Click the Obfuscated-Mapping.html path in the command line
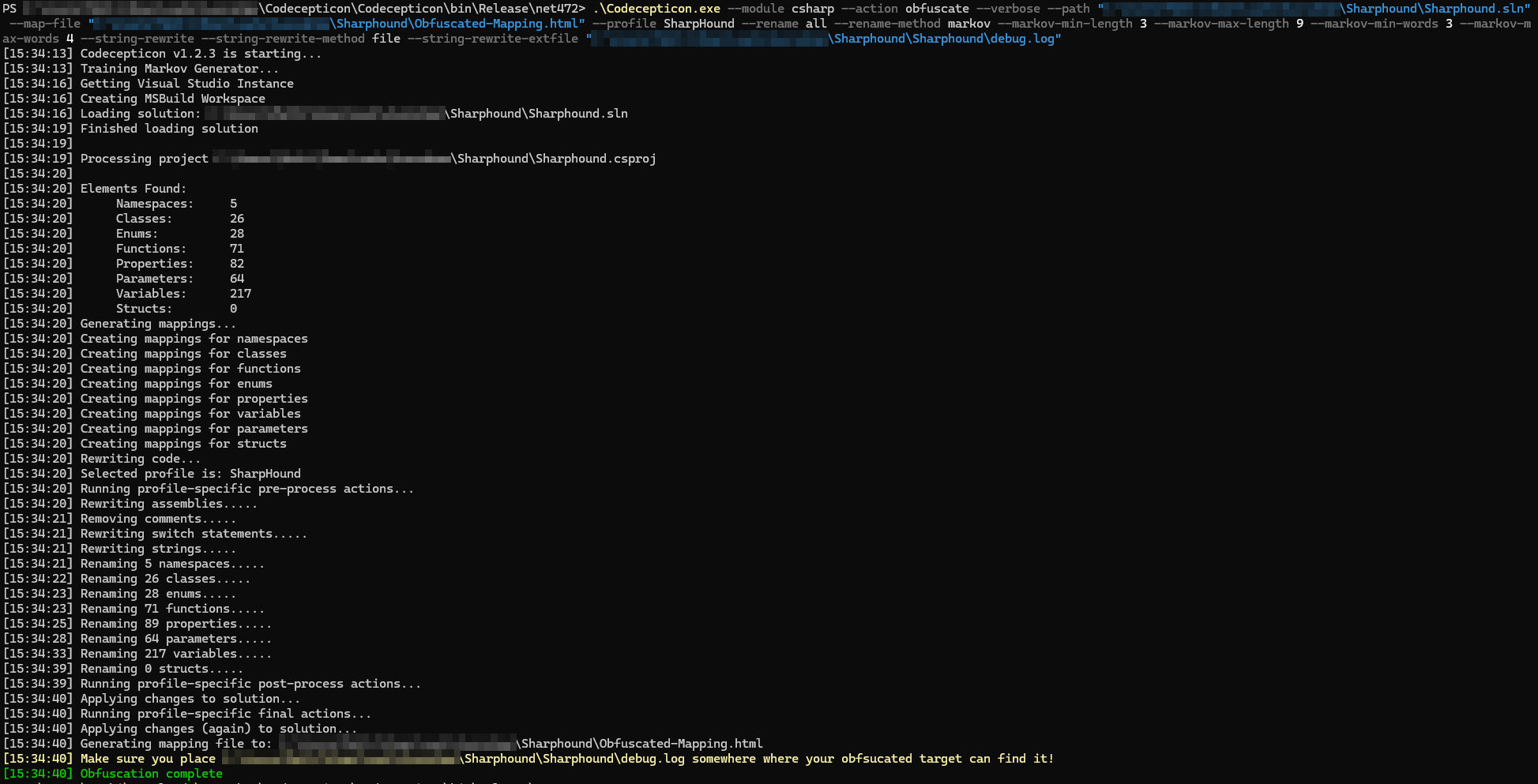This screenshot has height=784, width=1538. 457,24
